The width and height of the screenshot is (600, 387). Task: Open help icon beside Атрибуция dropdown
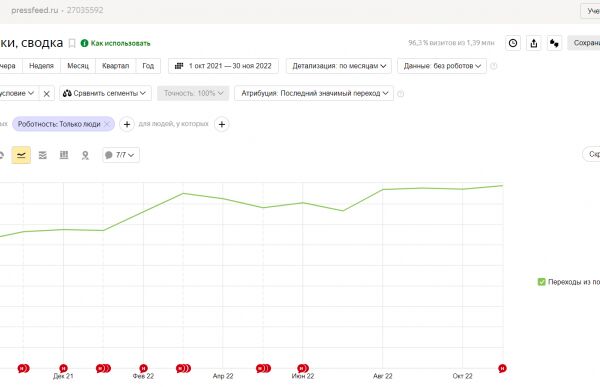401,94
